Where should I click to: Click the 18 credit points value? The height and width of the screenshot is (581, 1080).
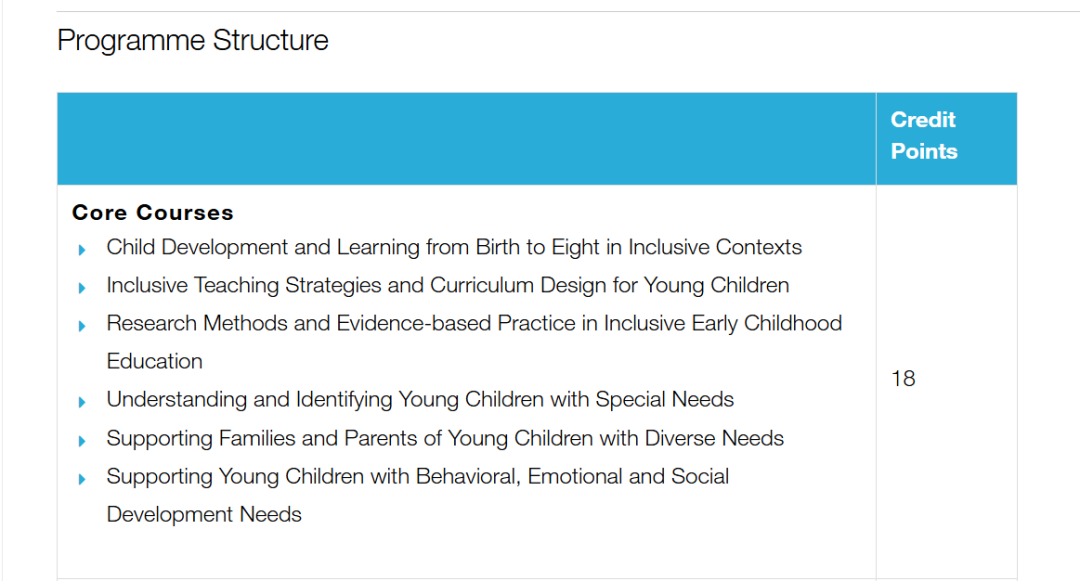tap(903, 379)
